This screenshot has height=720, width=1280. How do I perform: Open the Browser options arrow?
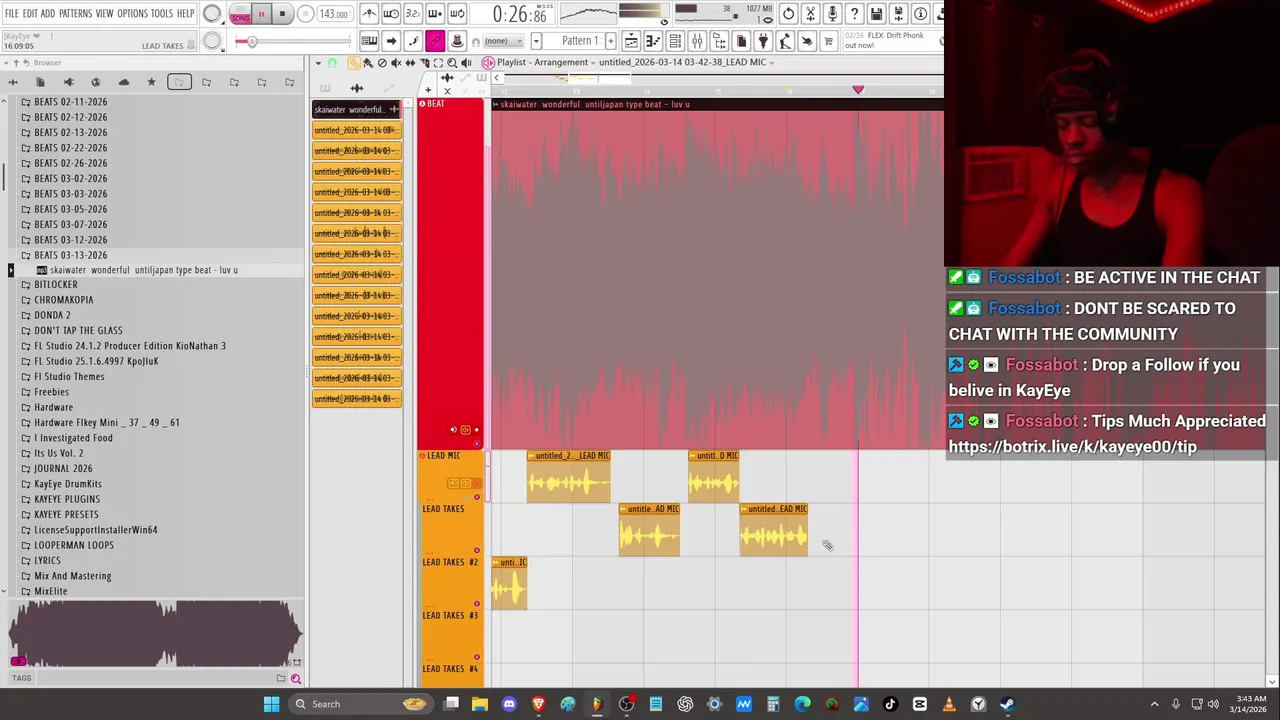[6, 62]
